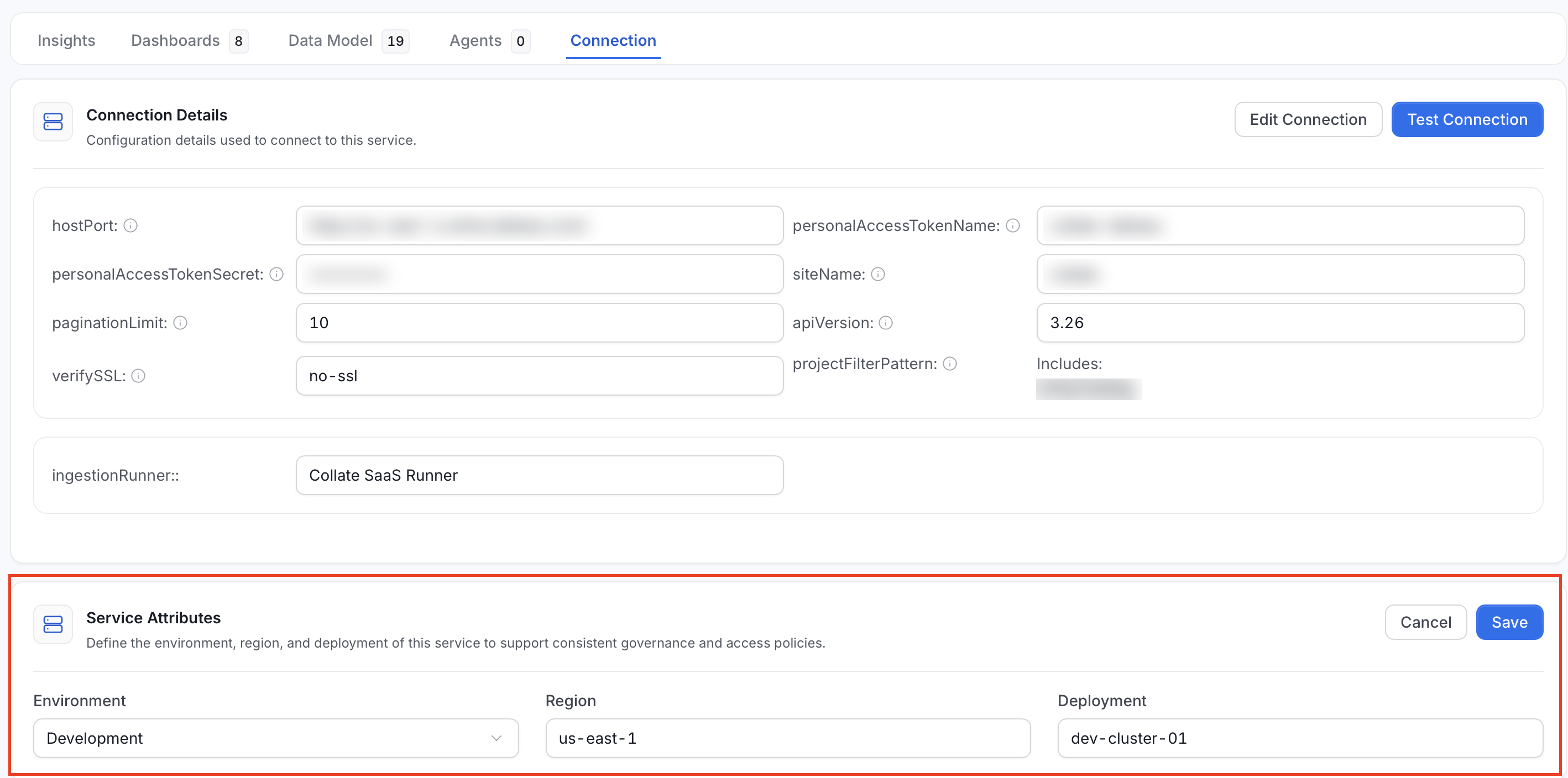Switch to the Insights tab
This screenshot has width=1568, height=778.
tap(66, 41)
